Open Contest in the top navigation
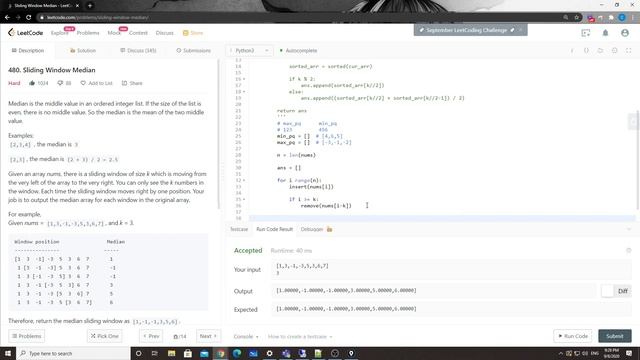The width and height of the screenshot is (640, 360). tap(138, 33)
